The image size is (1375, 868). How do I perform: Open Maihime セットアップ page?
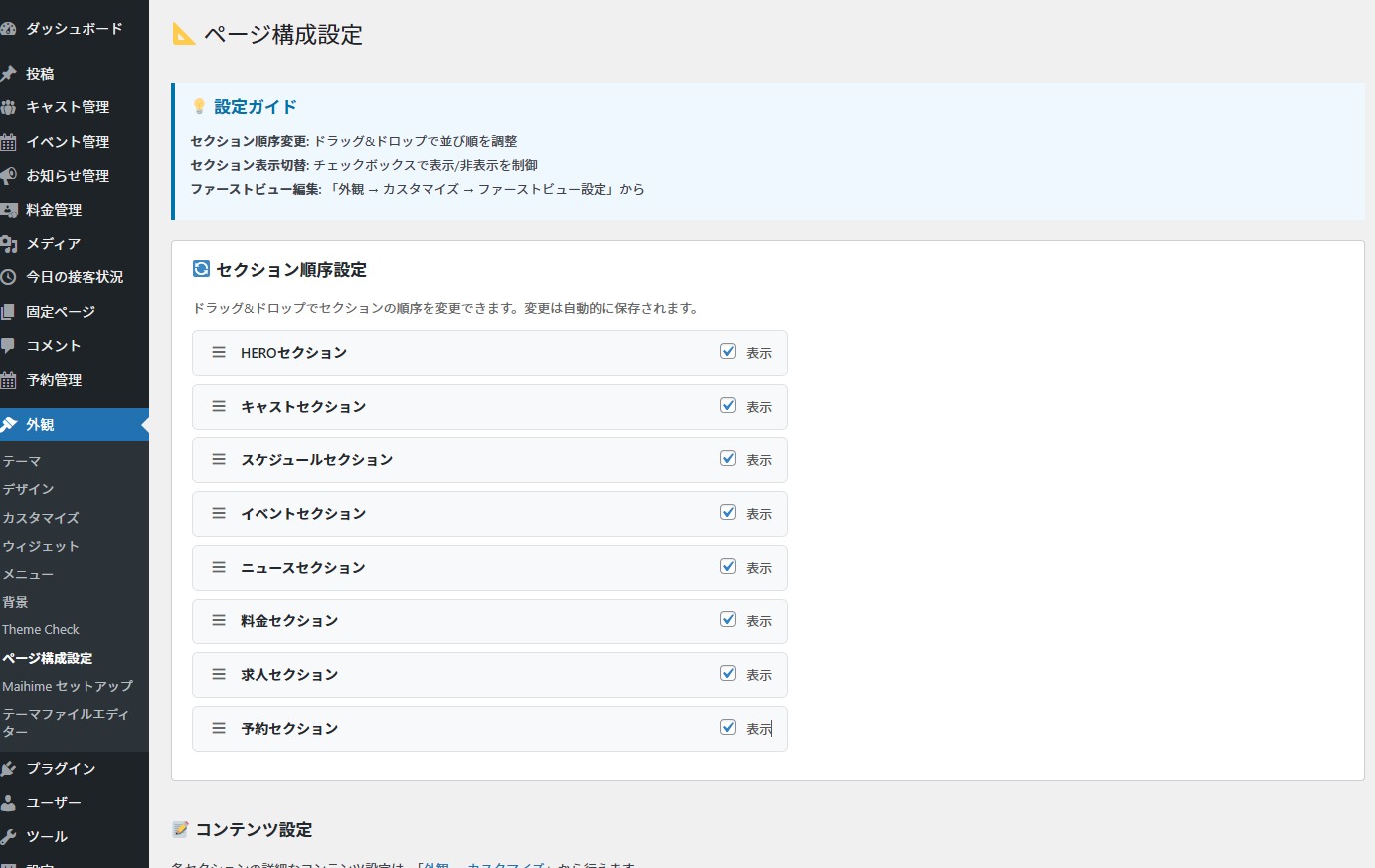pos(67,686)
